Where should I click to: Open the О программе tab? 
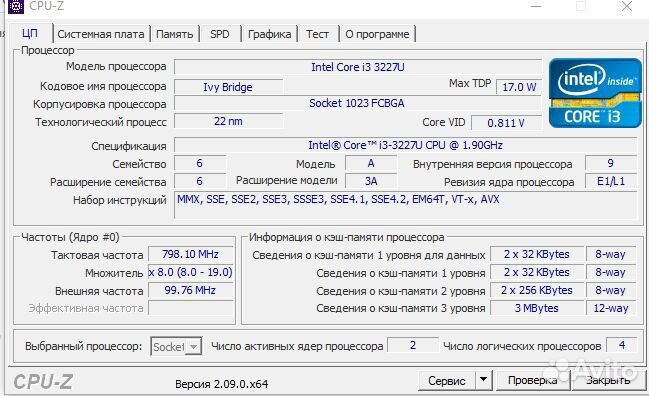pyautogui.click(x=377, y=34)
